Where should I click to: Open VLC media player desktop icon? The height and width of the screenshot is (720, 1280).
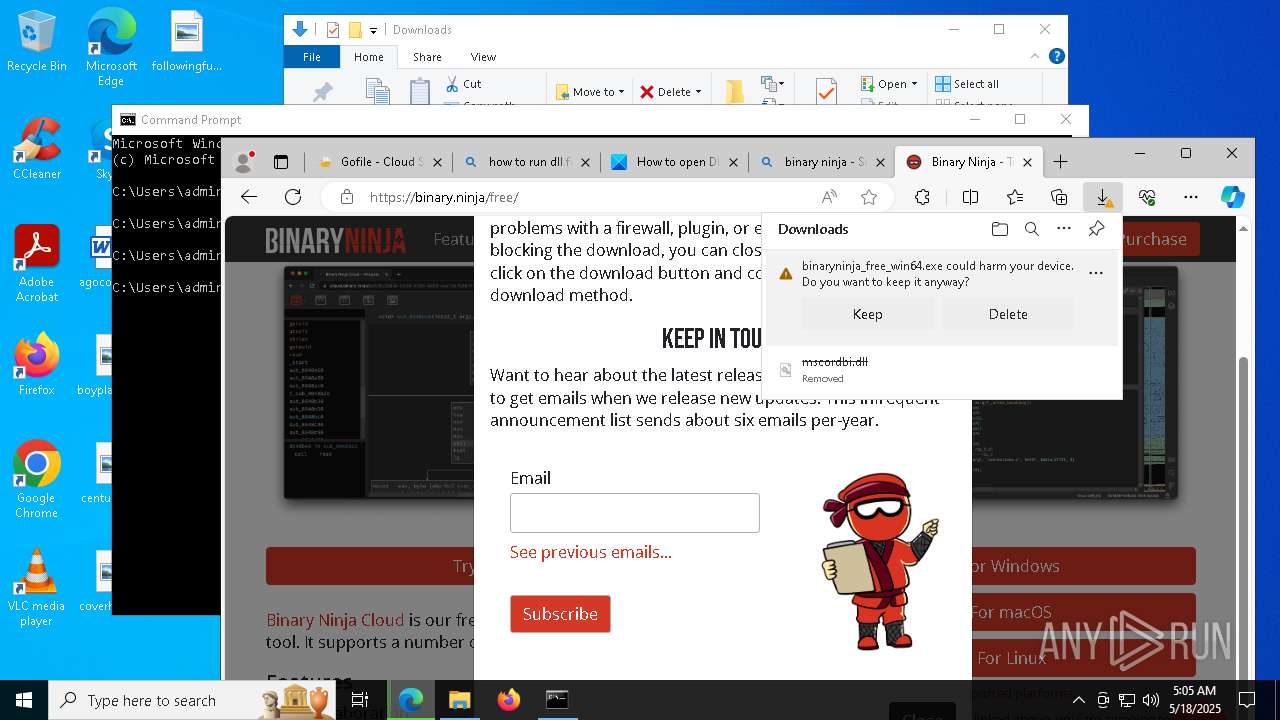coord(37,588)
